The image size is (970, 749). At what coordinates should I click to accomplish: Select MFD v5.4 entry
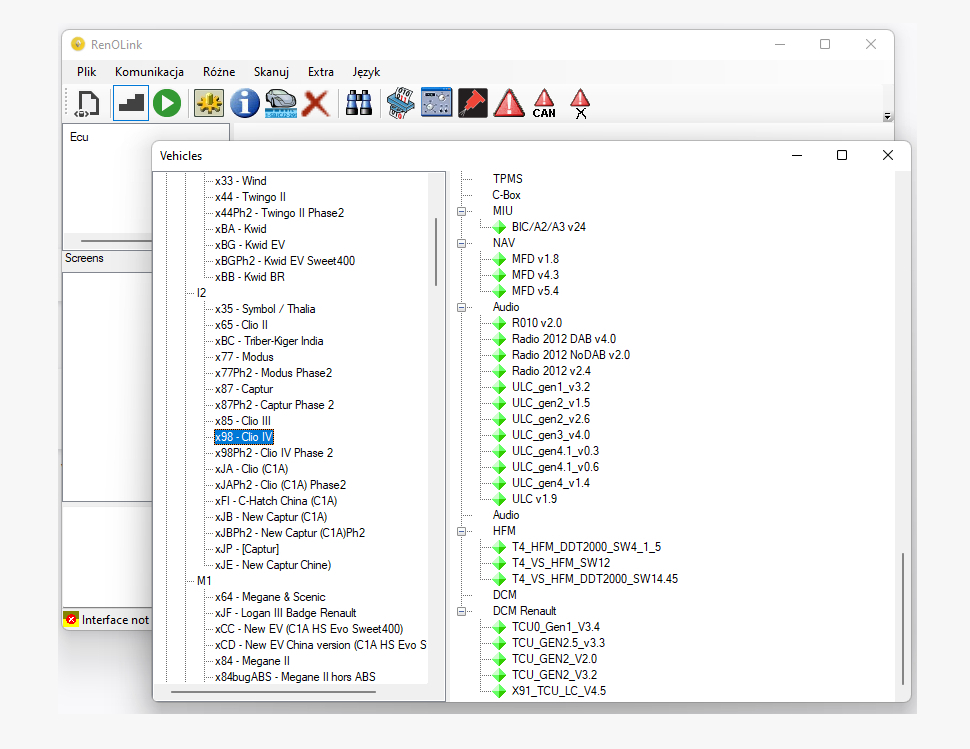535,291
